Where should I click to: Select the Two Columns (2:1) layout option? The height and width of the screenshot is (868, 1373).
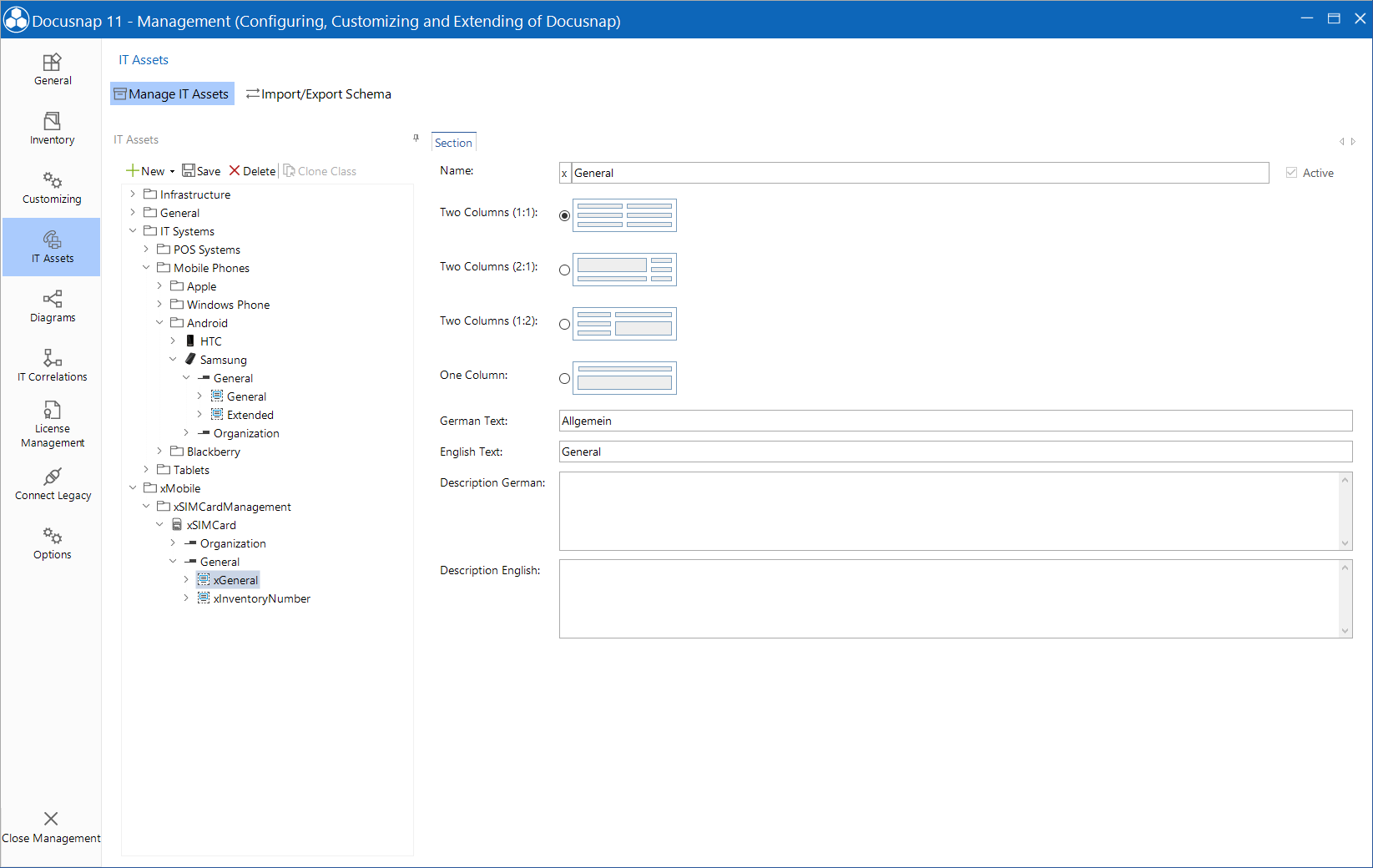565,270
